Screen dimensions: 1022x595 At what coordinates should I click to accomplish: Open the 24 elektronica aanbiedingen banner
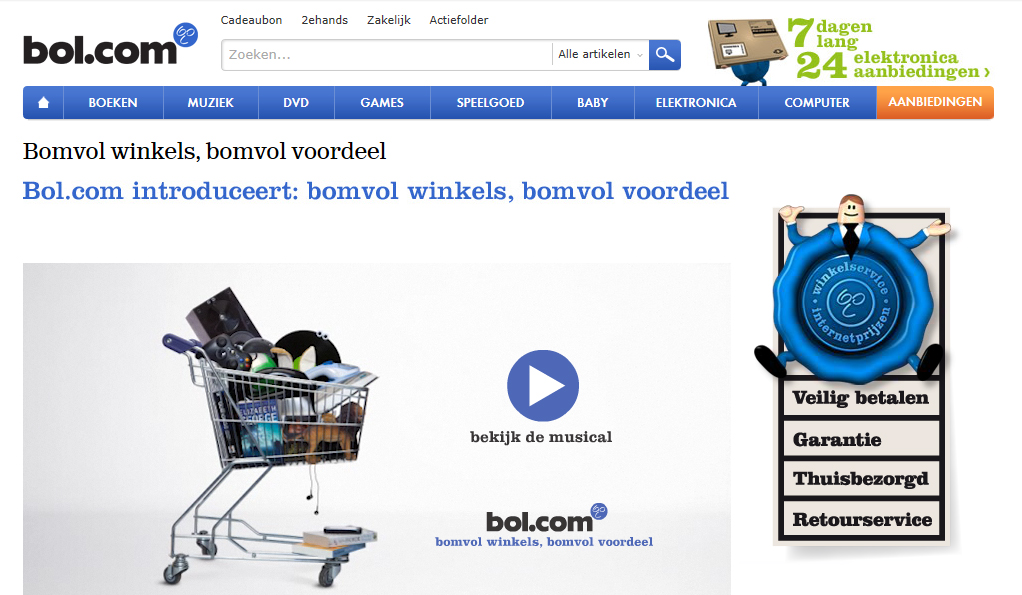(890, 50)
